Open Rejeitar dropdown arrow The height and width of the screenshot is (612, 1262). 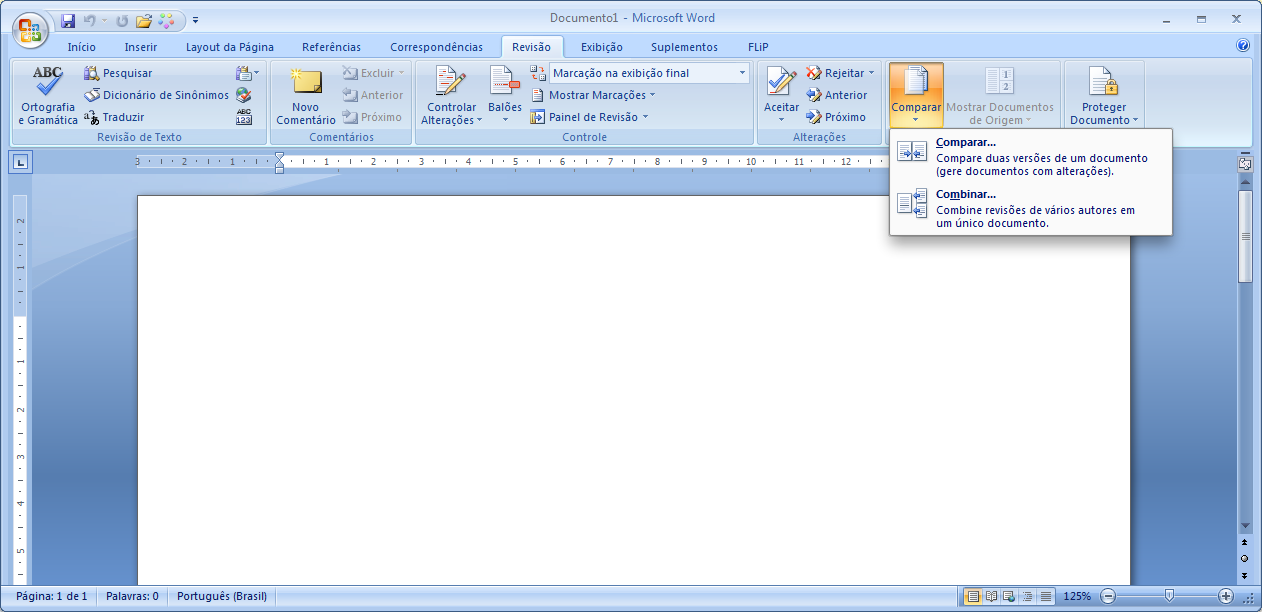tap(871, 73)
